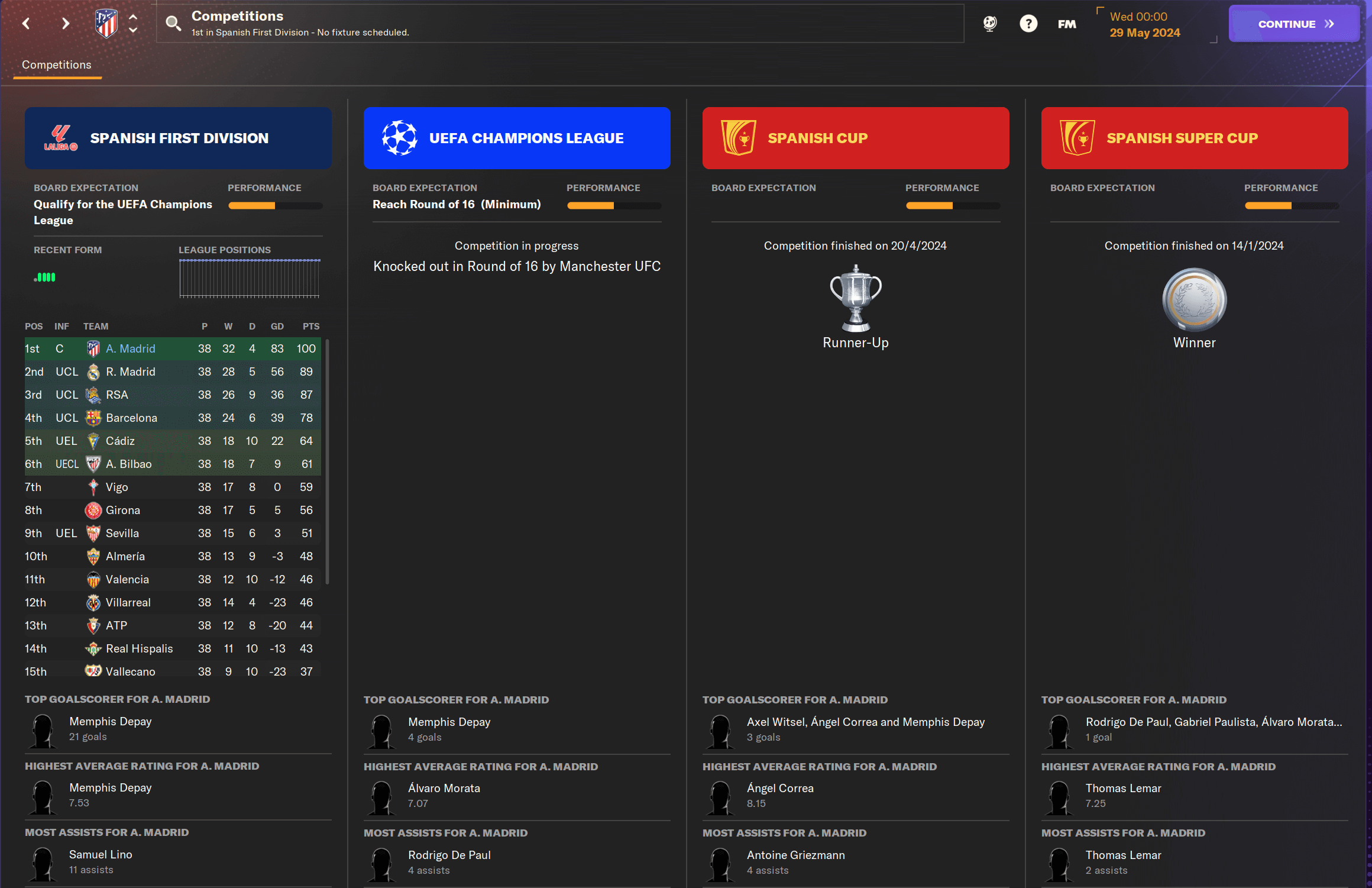Click the header search bar field

click(x=560, y=24)
